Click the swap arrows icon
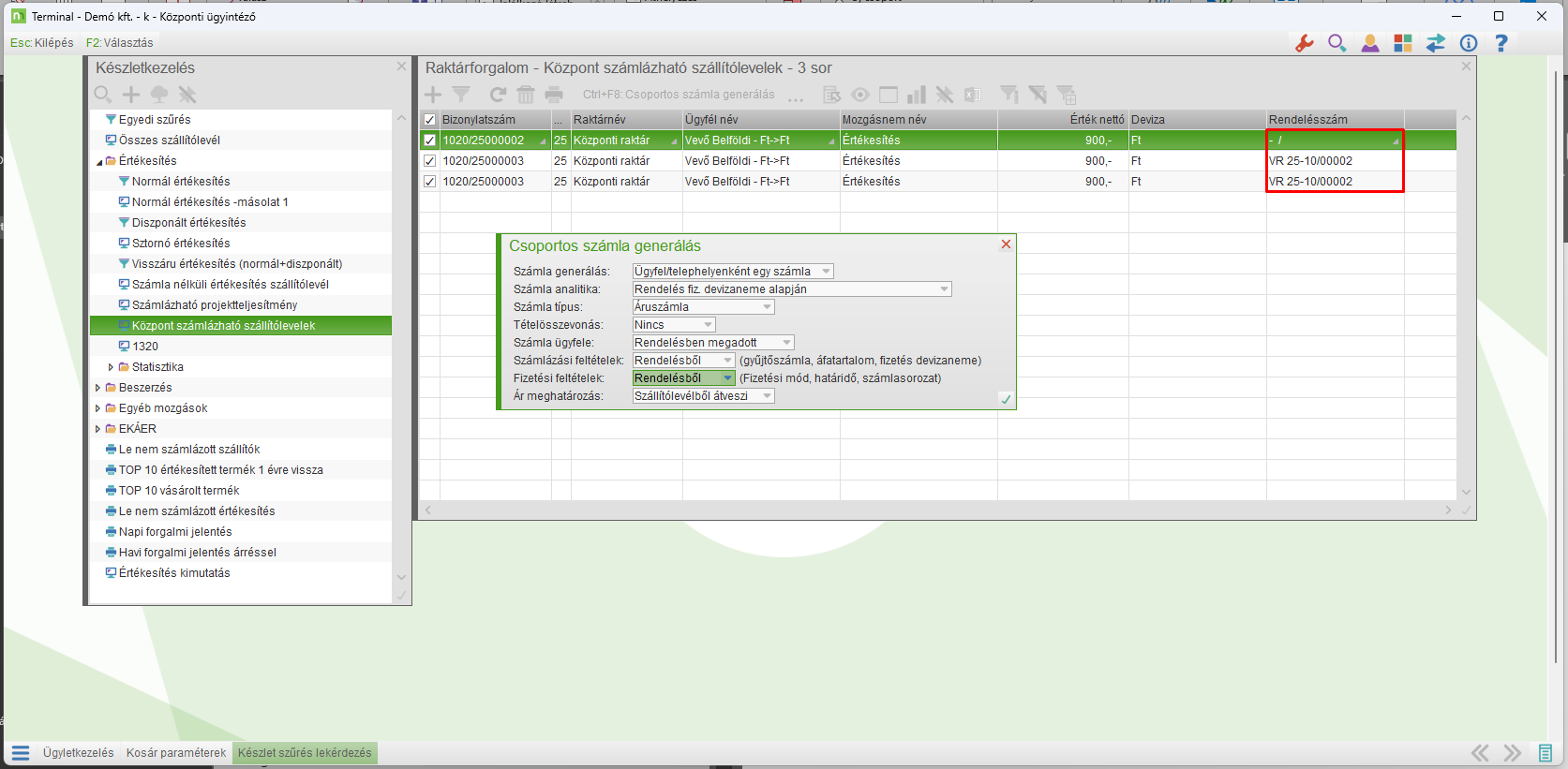1568x769 pixels. [1436, 43]
